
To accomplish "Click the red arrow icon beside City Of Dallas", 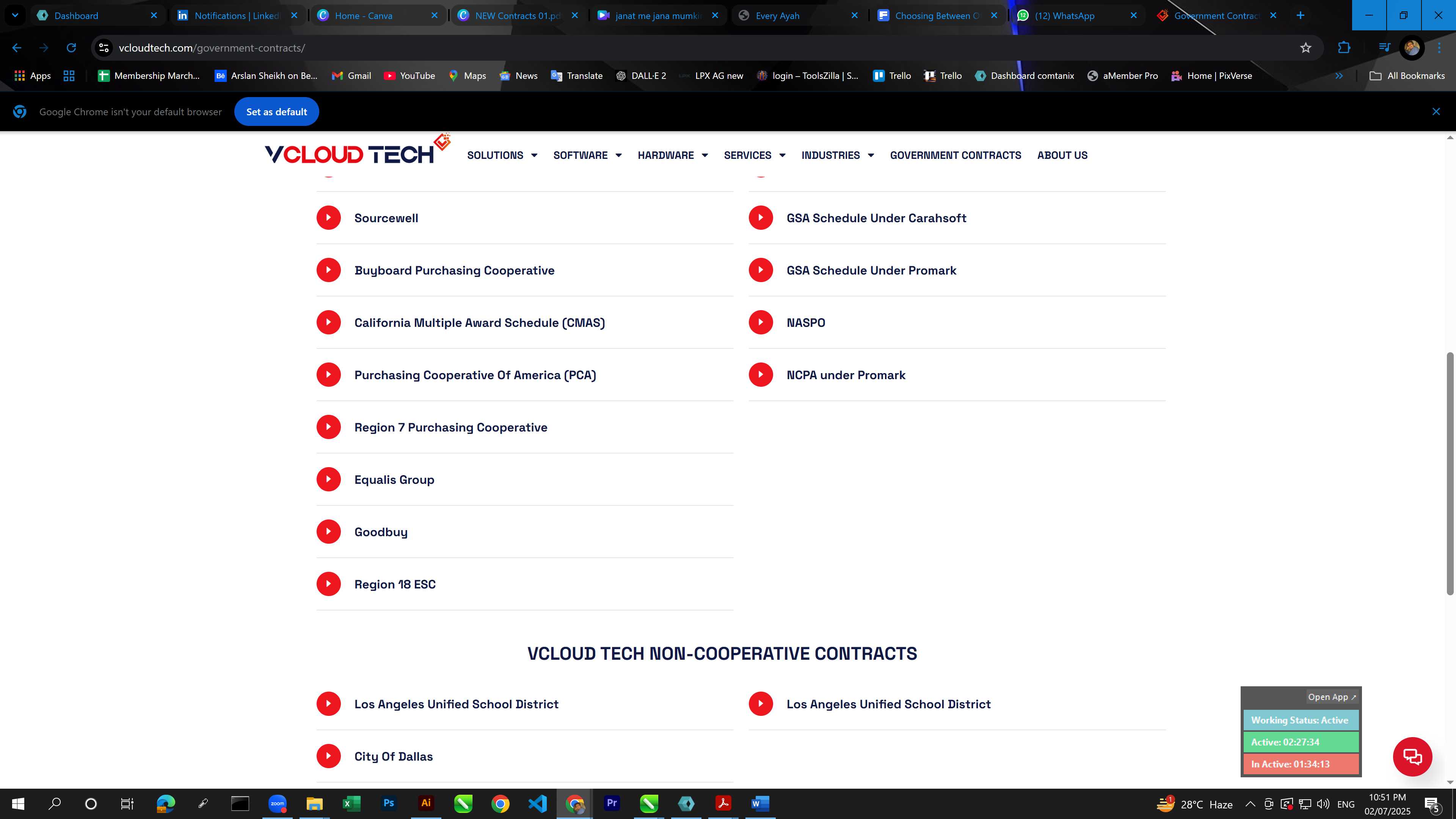I will 328,756.
